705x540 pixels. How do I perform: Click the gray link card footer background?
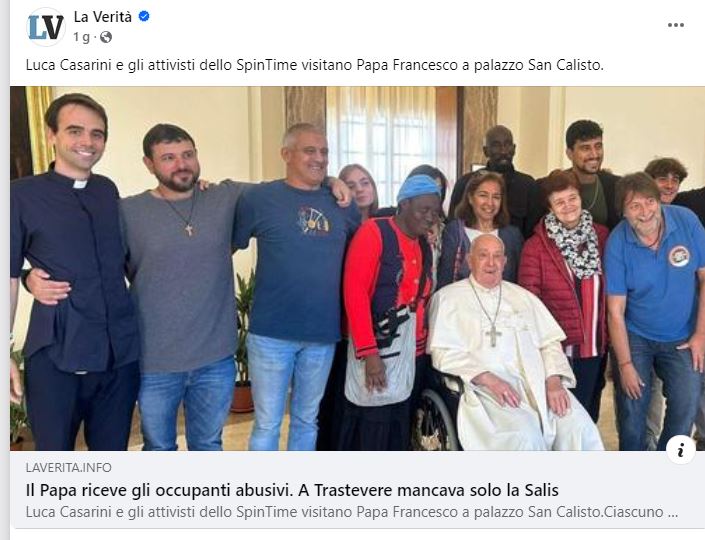tap(357, 489)
